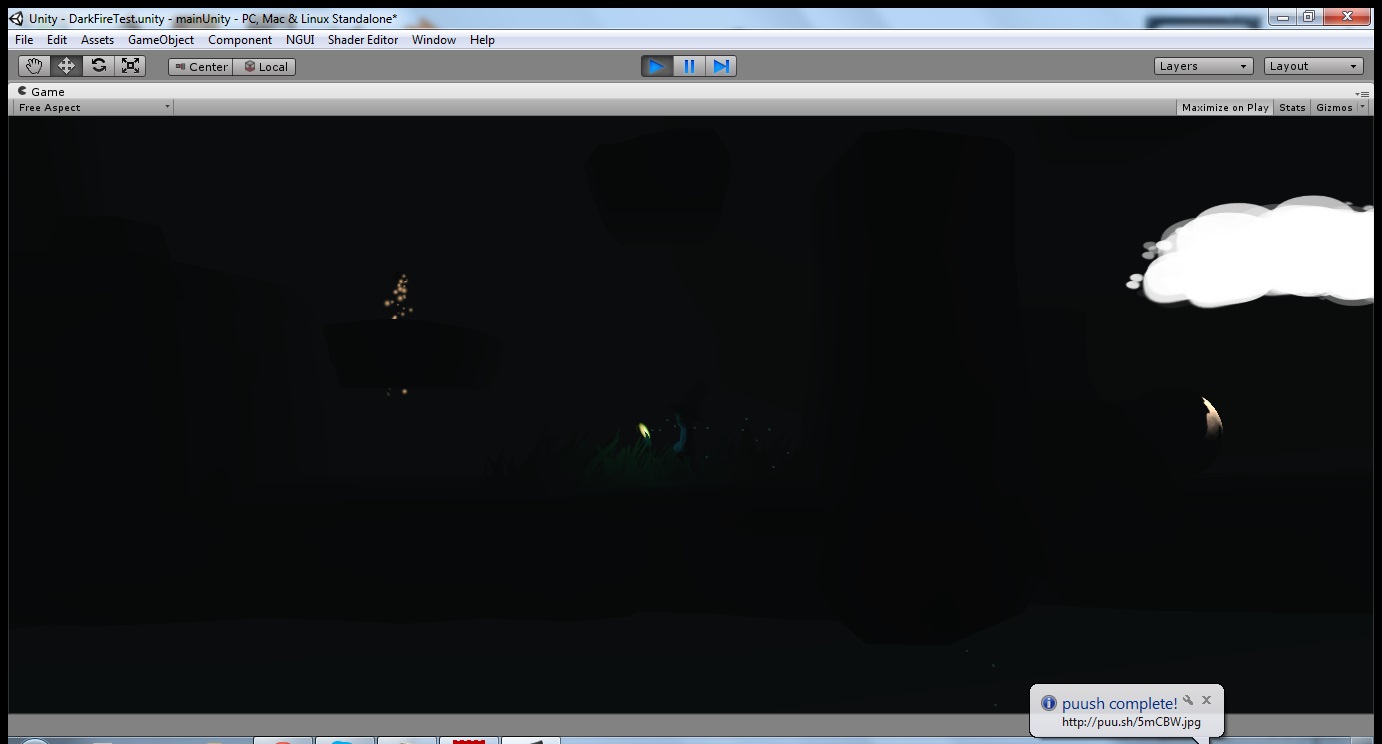Open the Free Aspect dropdown
The width and height of the screenshot is (1382, 744).
point(93,107)
